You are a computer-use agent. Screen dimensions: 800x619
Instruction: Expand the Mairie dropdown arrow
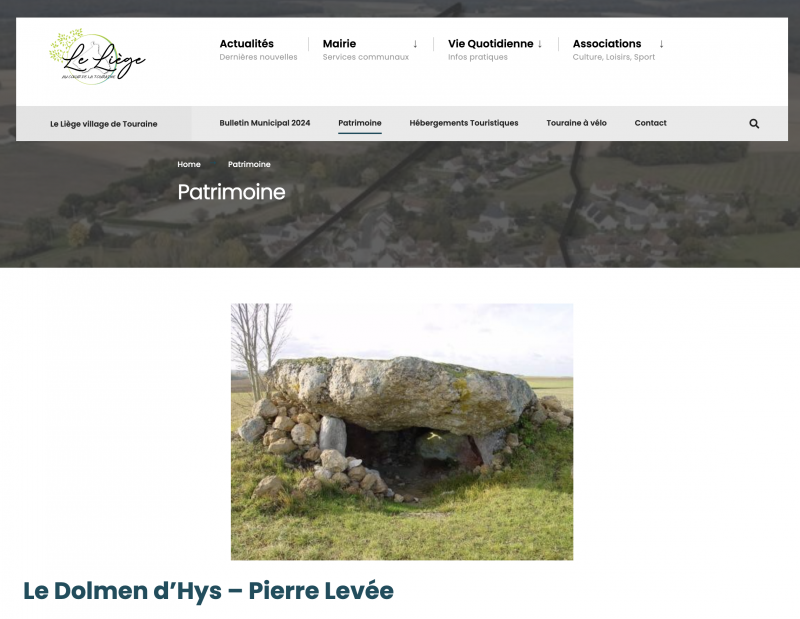coord(415,44)
